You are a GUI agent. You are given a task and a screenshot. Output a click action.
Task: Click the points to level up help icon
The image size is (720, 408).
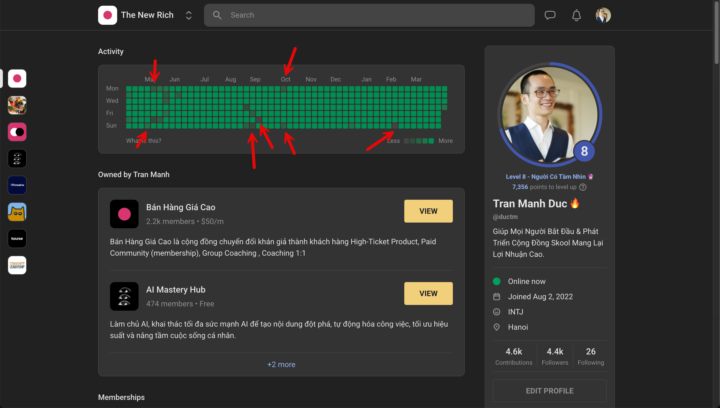[x=583, y=187]
